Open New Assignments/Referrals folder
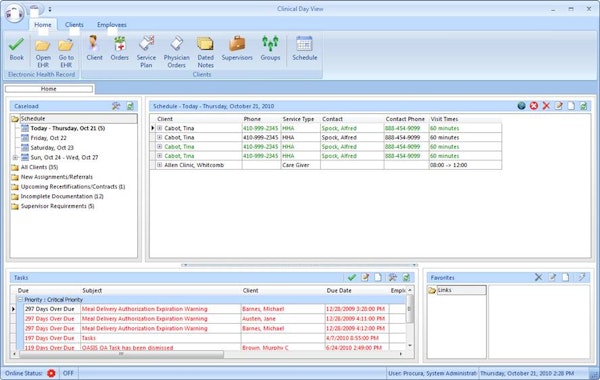This screenshot has height=380, width=600. 57,177
